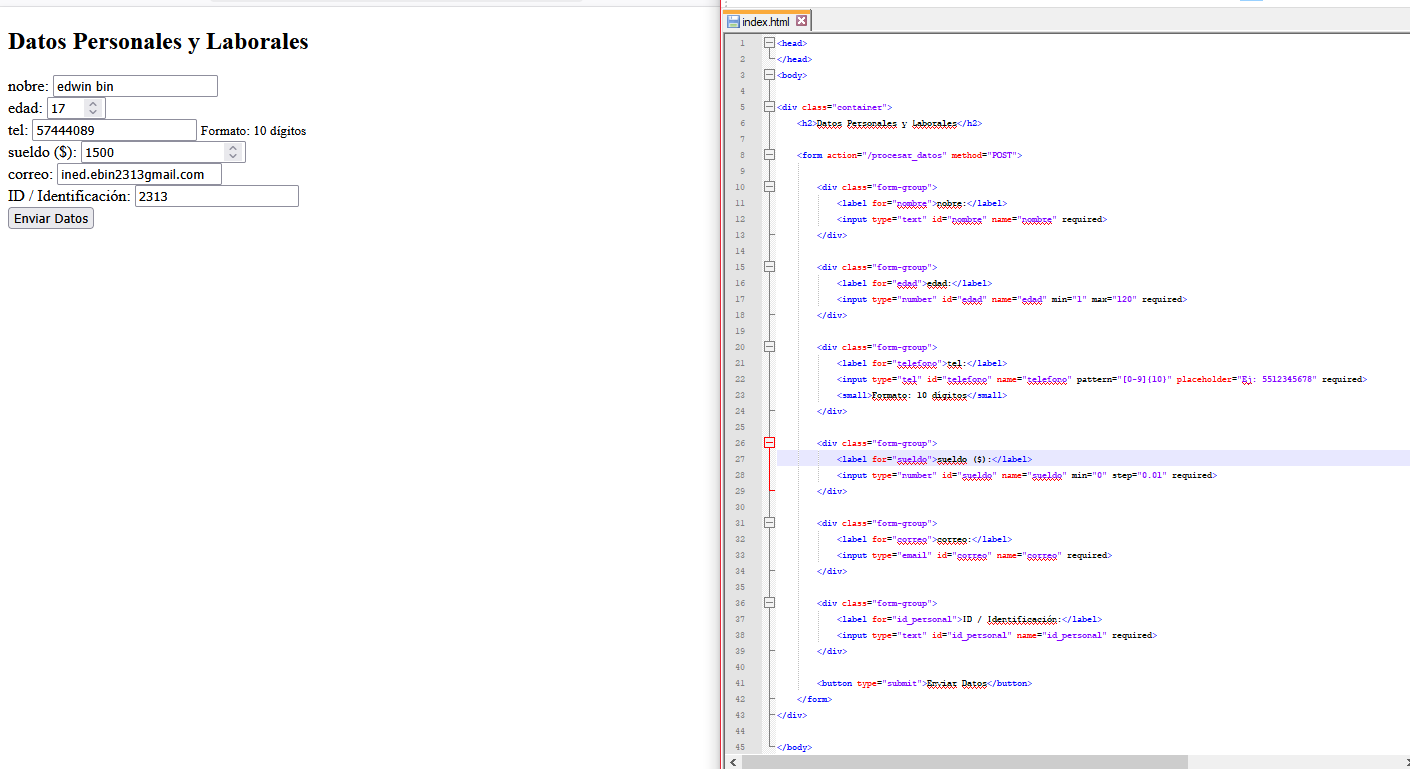The width and height of the screenshot is (1410, 769).
Task: Decrease the edad value with down arrow
Action: coord(93,113)
